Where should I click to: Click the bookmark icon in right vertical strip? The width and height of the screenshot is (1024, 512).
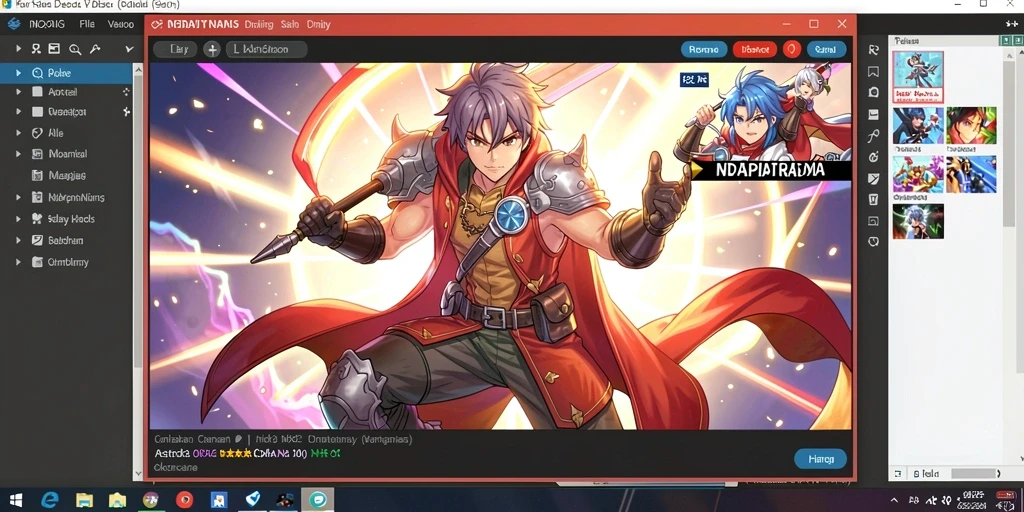(874, 72)
